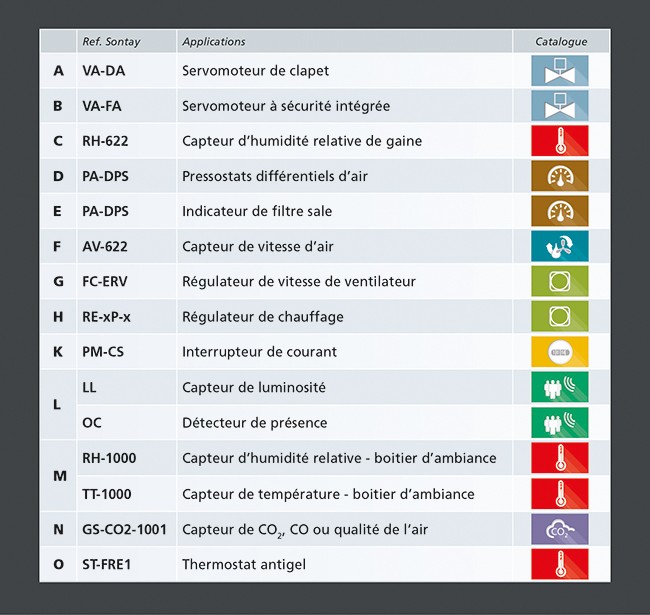Click the purple CO2 cloud icon
This screenshot has width=650, height=615.
(560, 529)
